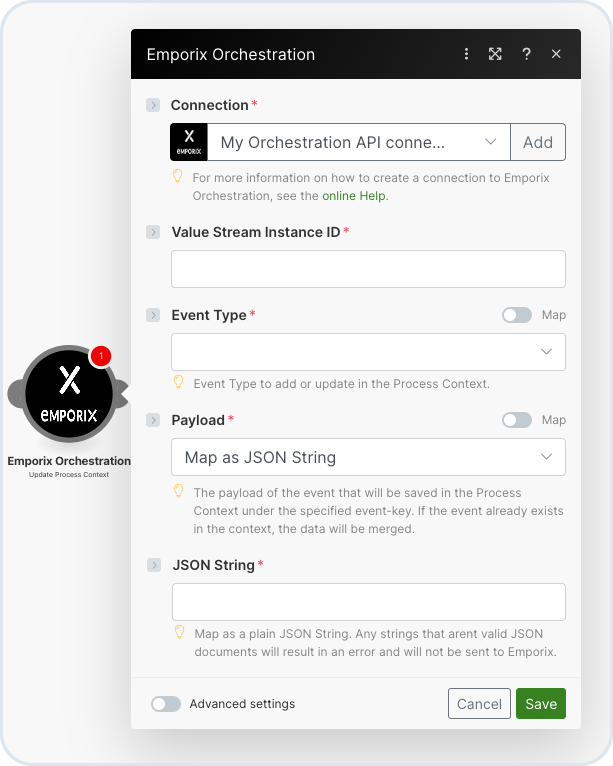
Task: Click the lightbulb hint icon under JSON String
Action: point(180,632)
